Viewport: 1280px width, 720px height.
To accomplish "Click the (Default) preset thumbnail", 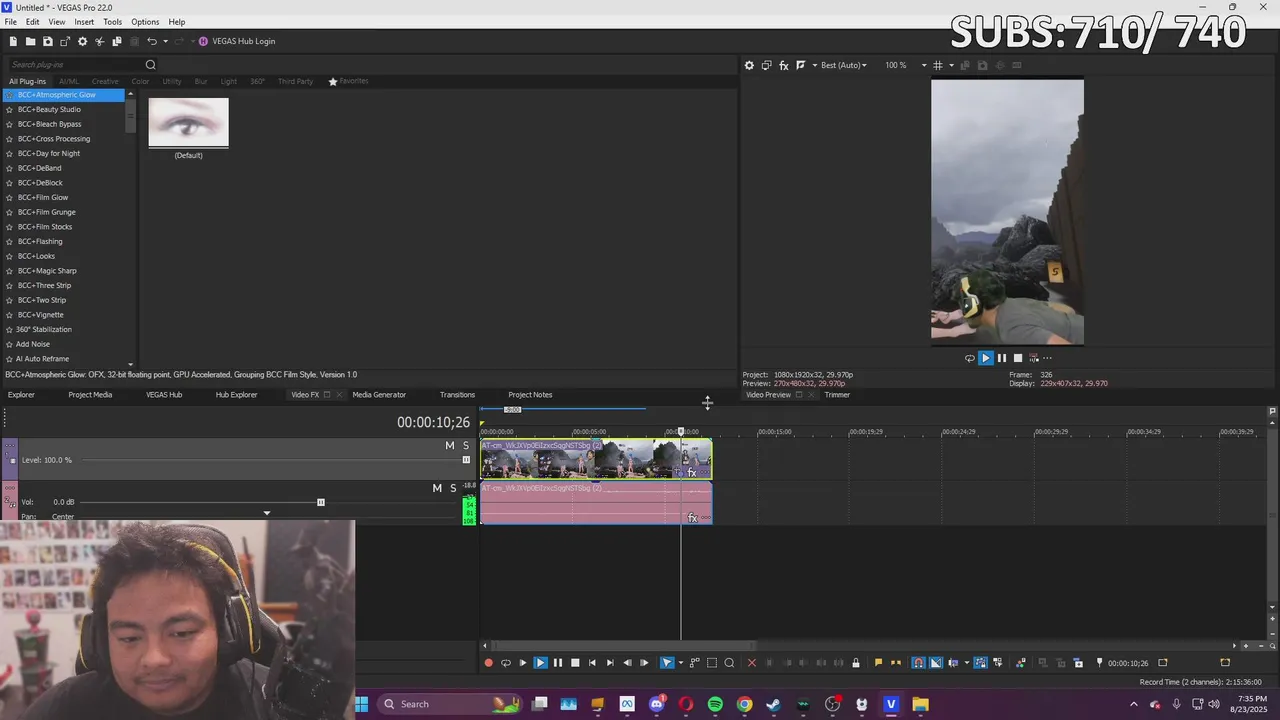I will coord(188,123).
